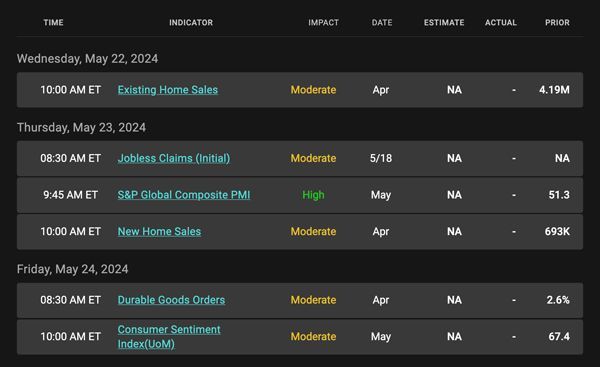Select the 5/18 date for Jobless Claims

(381, 158)
